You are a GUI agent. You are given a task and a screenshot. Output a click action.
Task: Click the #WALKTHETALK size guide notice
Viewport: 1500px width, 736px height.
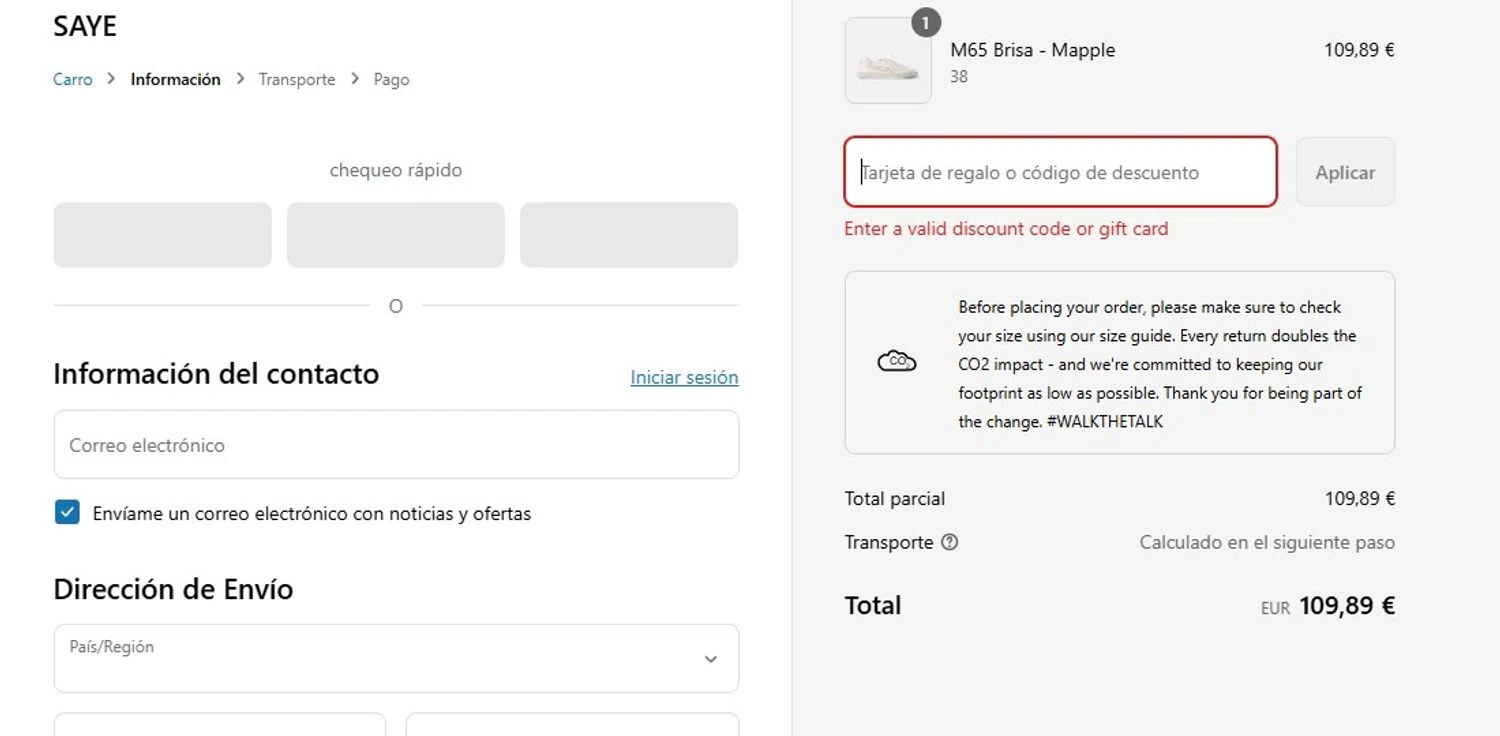coord(1120,362)
